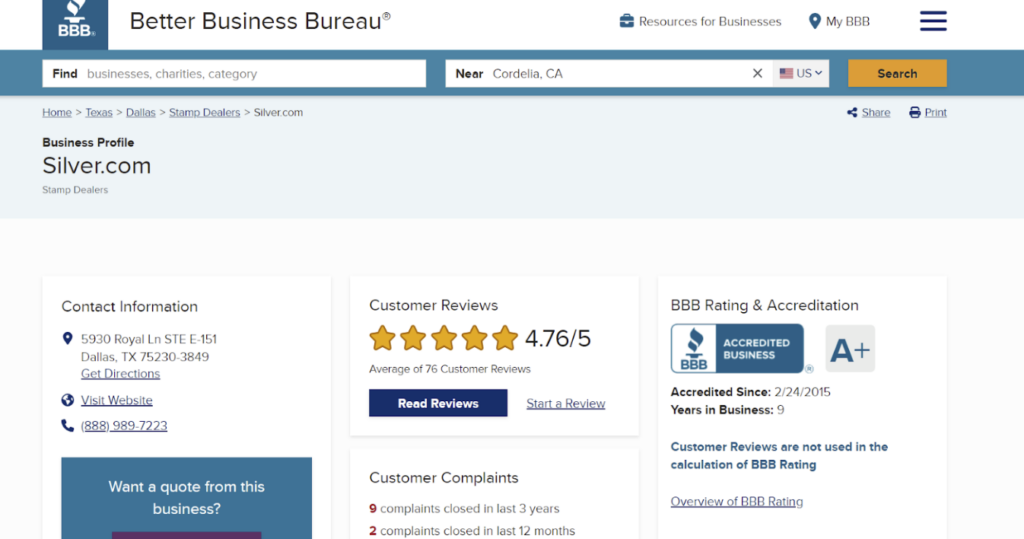Click the phone handset icon
Screen dimensions: 1024x539
click(x=67, y=425)
